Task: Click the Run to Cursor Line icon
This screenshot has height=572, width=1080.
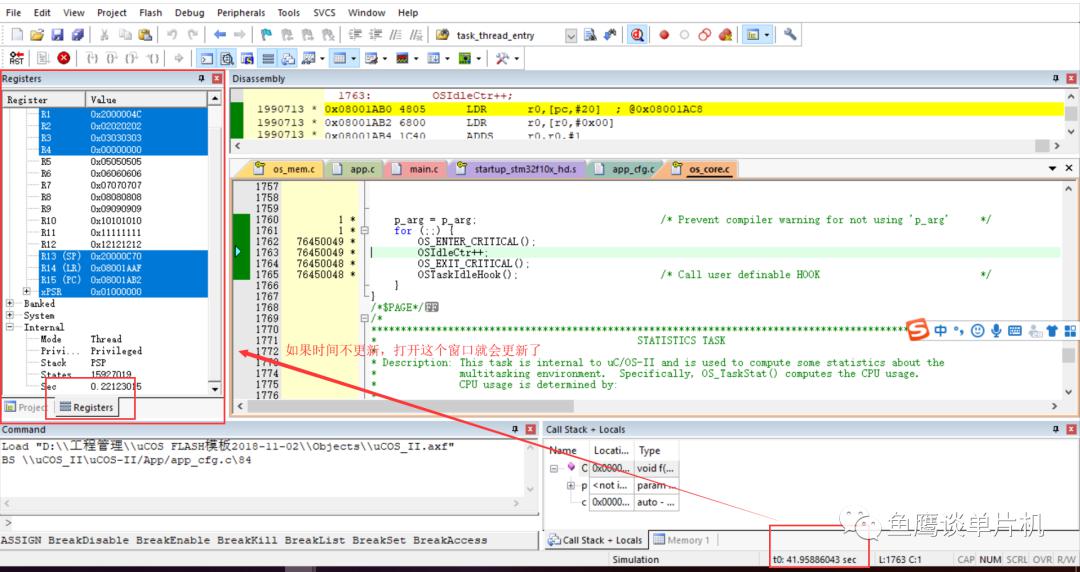Action: click(154, 59)
